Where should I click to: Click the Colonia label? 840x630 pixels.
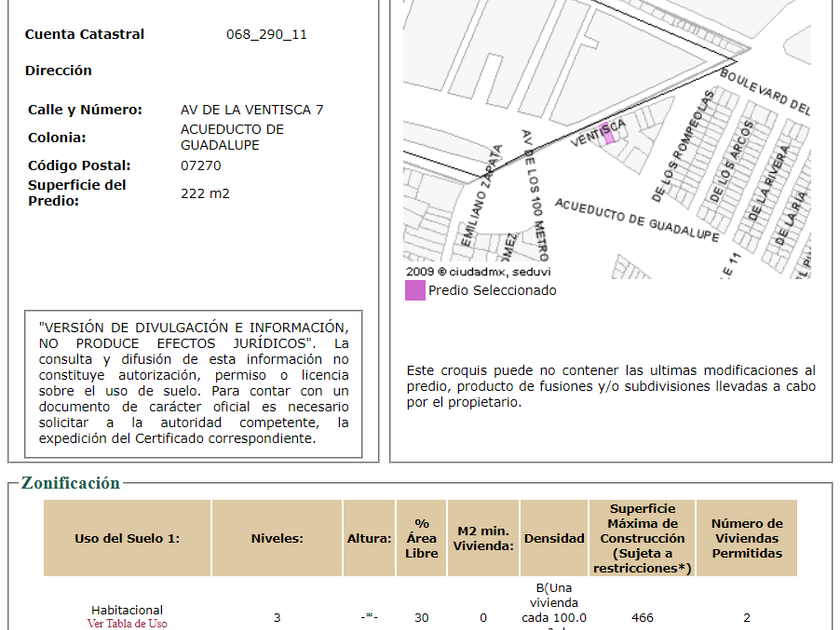57,138
